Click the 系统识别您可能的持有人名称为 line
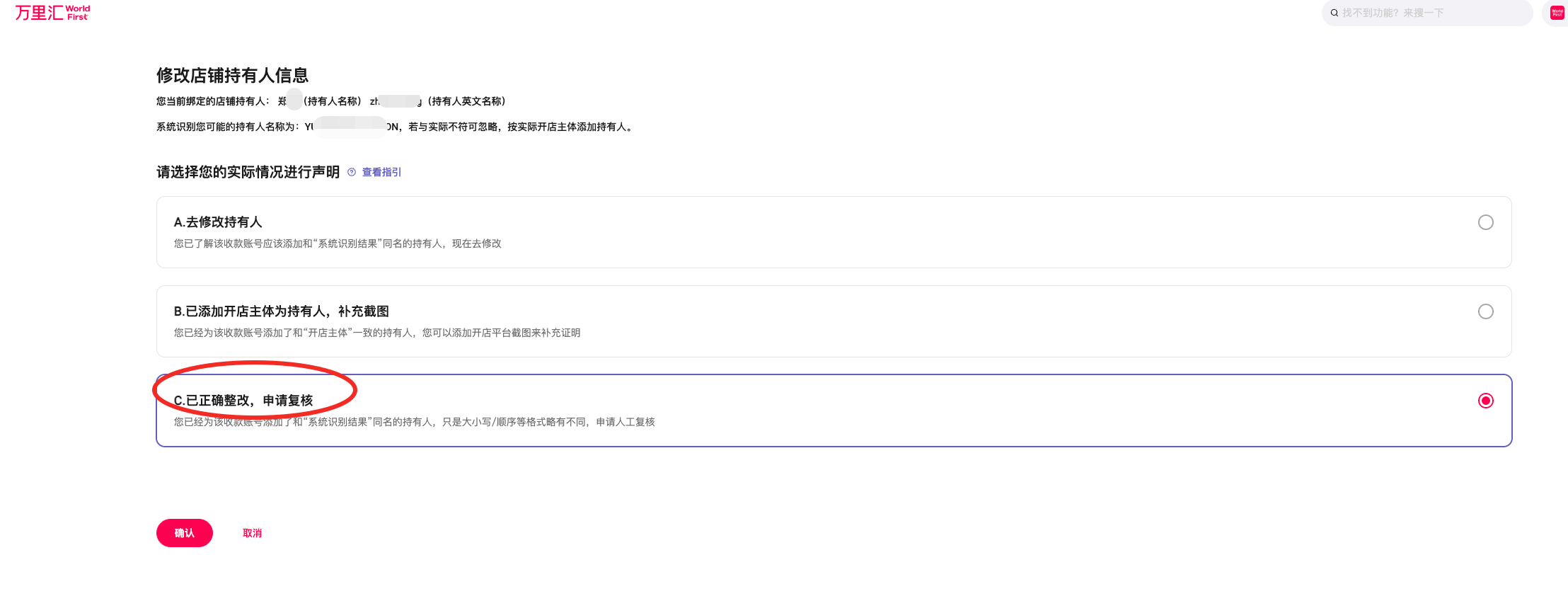Image resolution: width=1568 pixels, height=596 pixels. point(395,127)
